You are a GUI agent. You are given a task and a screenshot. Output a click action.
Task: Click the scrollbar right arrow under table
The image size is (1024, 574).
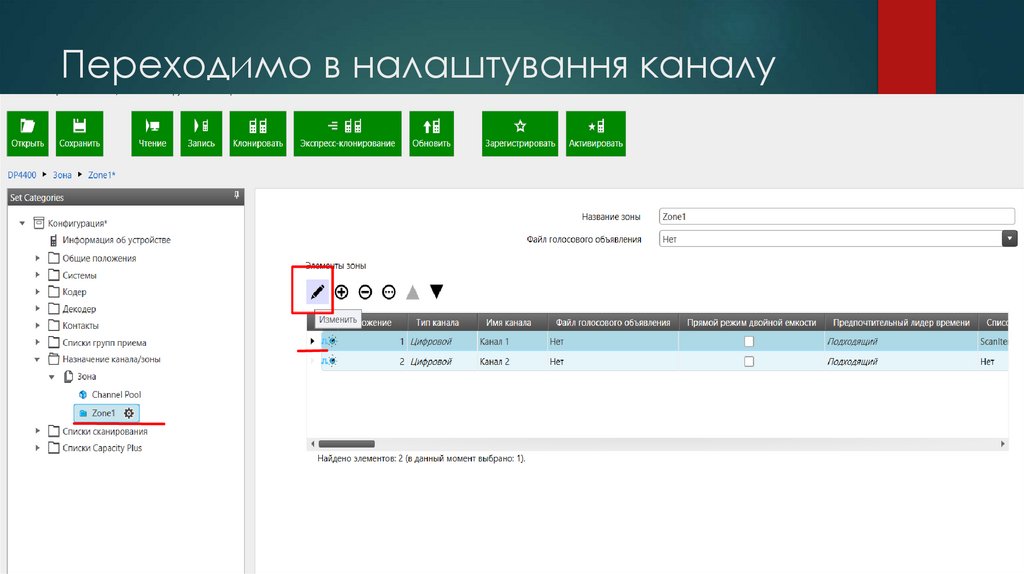coord(1003,444)
